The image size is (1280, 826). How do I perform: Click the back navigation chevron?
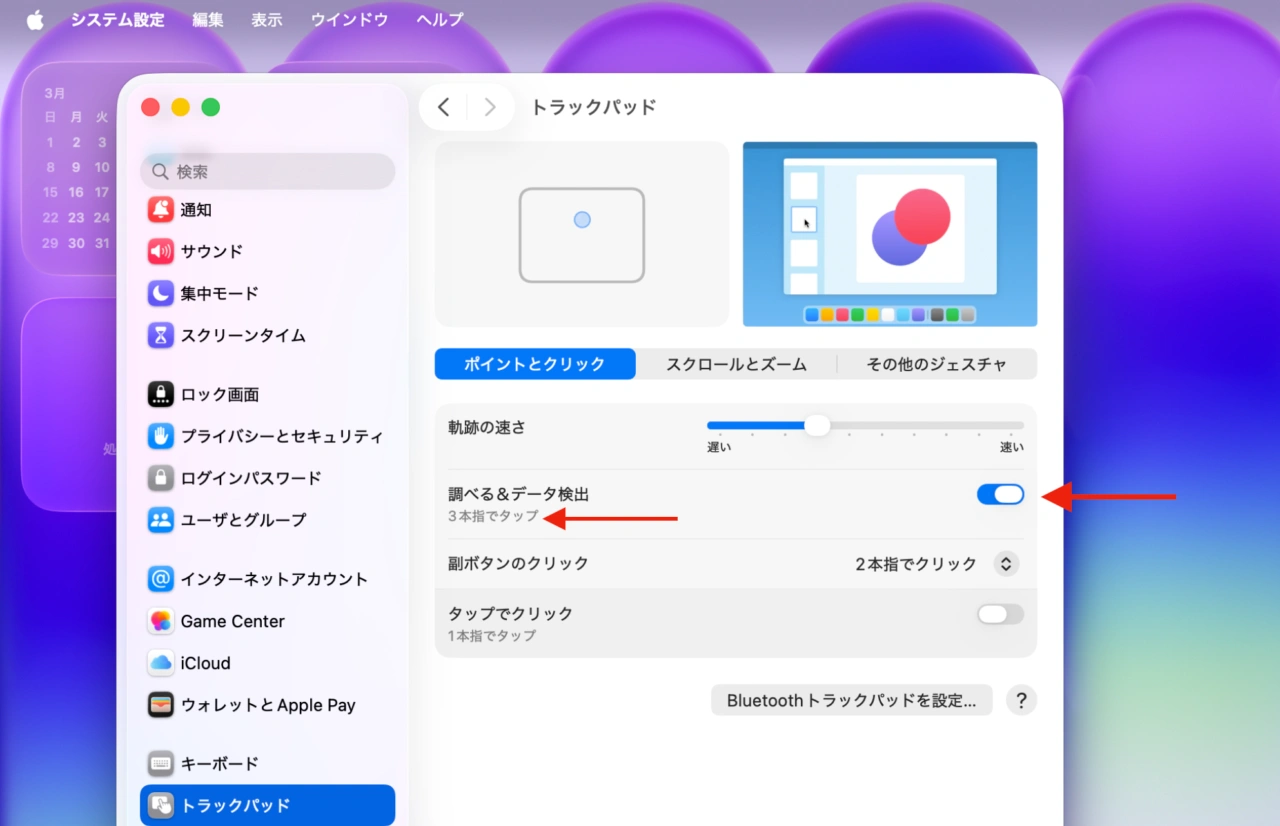pos(444,107)
